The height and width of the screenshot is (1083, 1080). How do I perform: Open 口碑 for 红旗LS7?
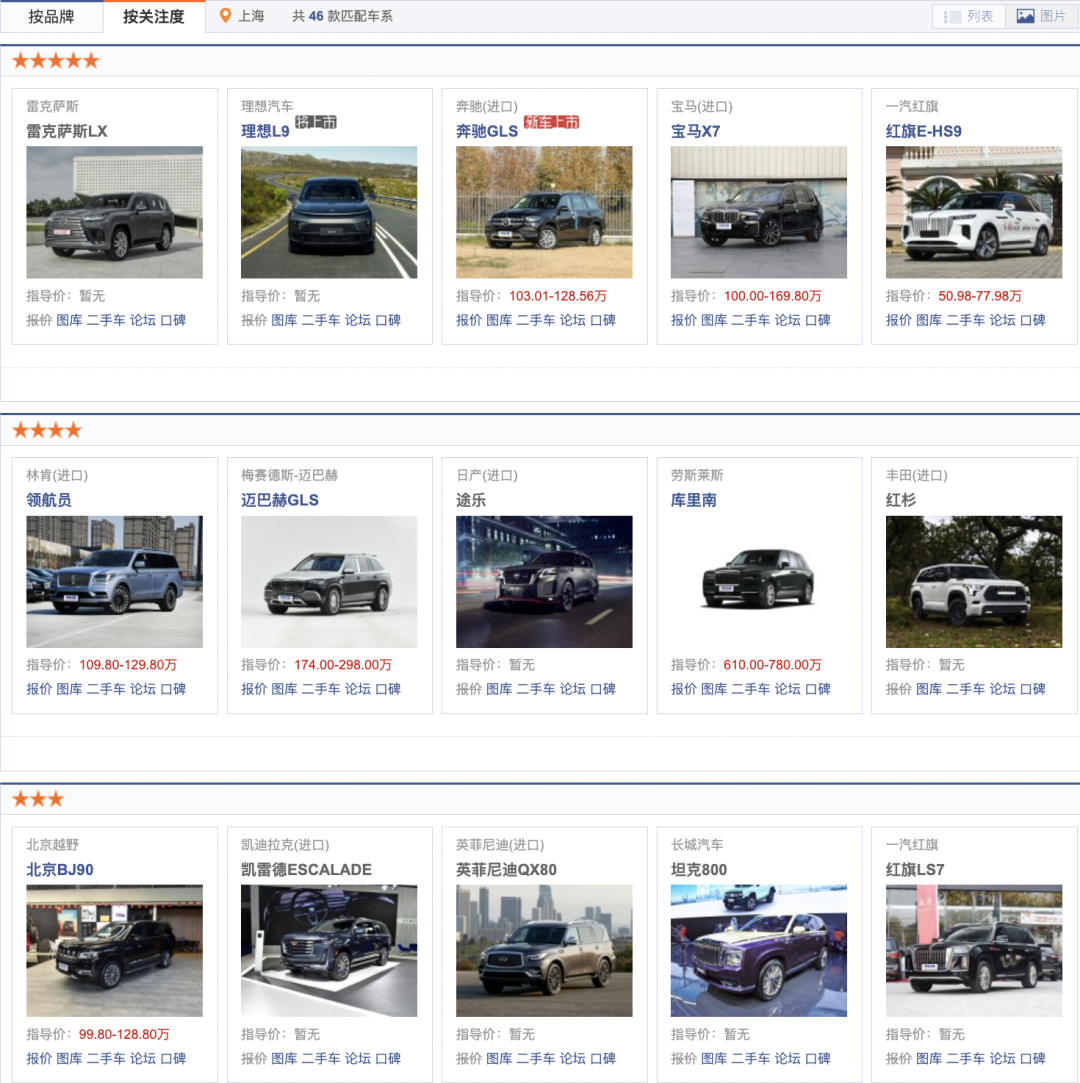tap(1032, 1058)
